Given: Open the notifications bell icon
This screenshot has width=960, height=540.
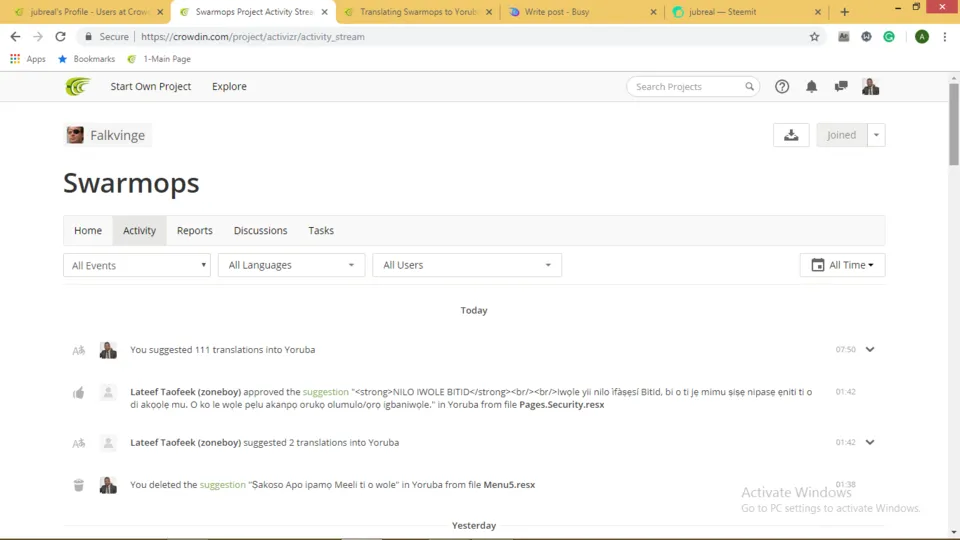Looking at the screenshot, I should pos(811,86).
